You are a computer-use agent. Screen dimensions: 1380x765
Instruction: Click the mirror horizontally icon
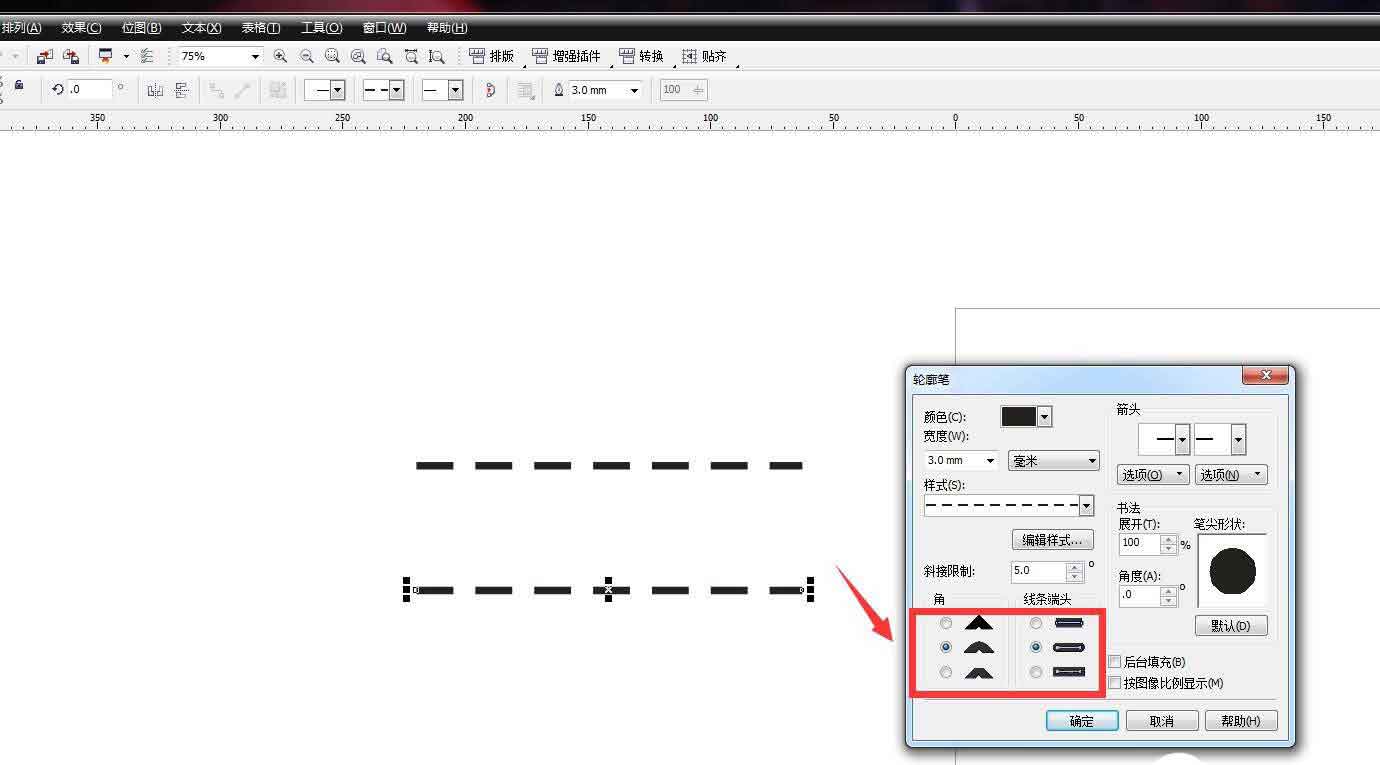(x=155, y=90)
